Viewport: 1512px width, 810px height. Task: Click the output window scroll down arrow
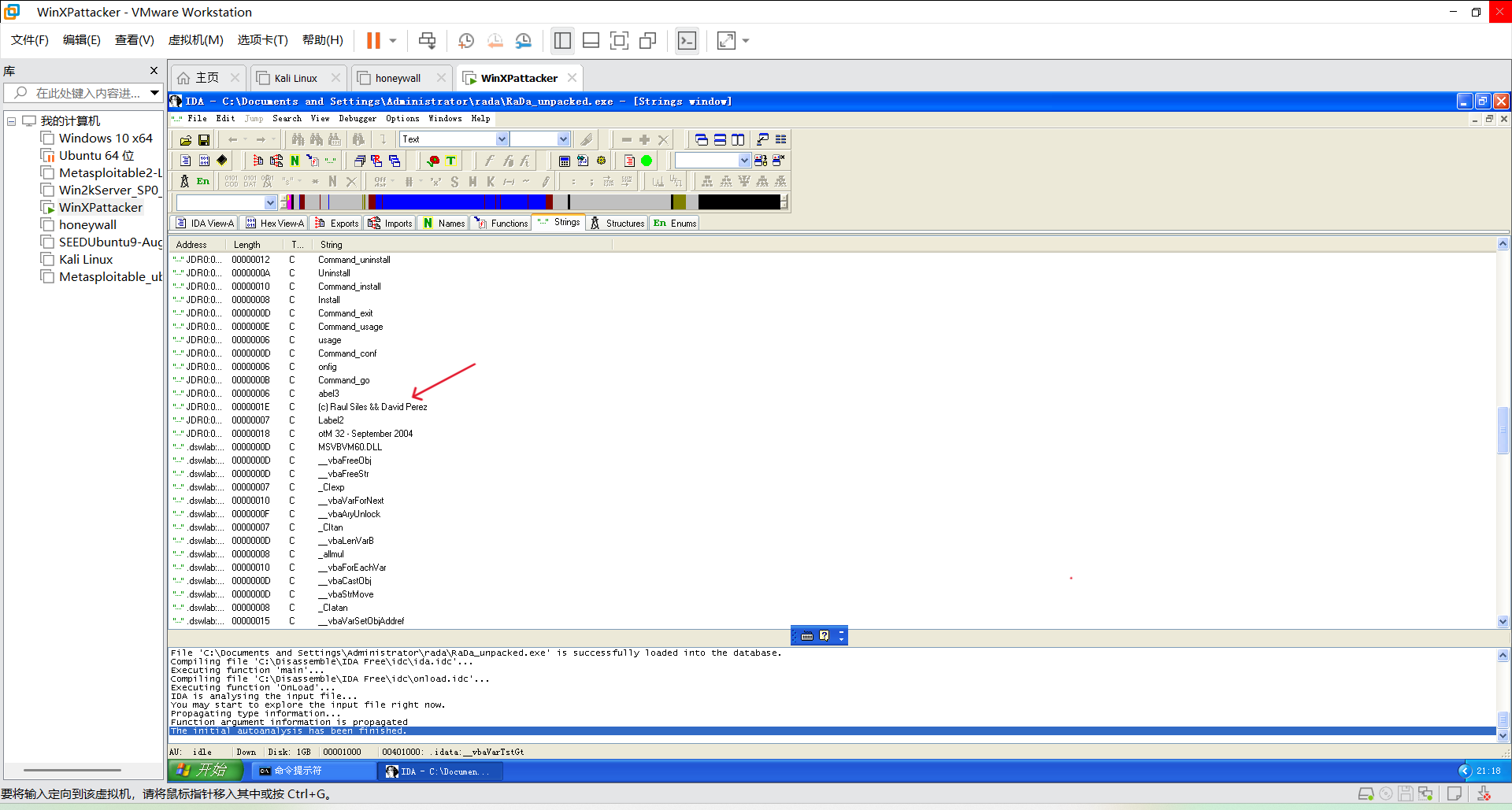1503,736
